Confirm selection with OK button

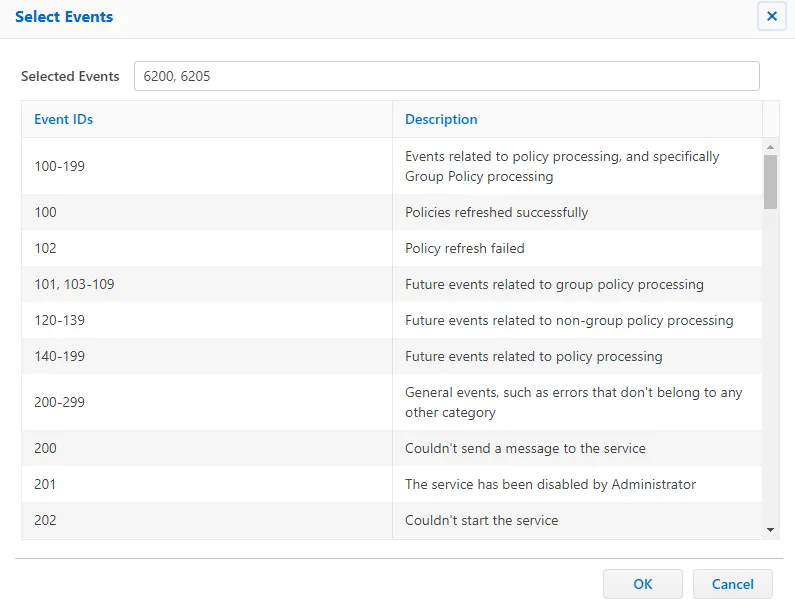pos(642,584)
